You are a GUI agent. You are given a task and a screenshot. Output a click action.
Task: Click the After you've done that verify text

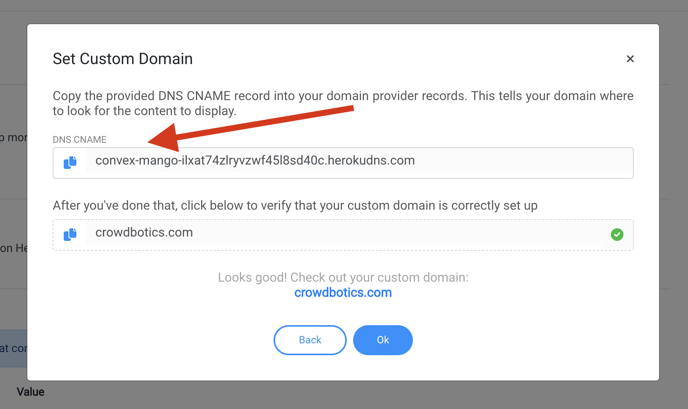click(x=295, y=205)
